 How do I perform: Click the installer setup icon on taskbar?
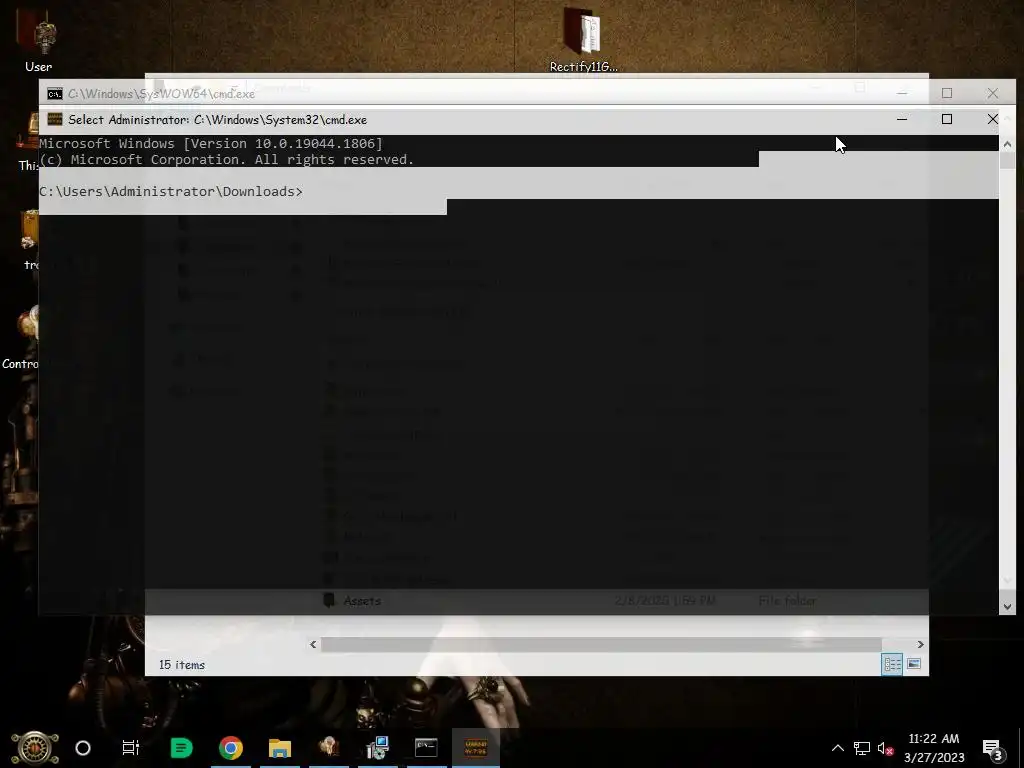[377, 748]
